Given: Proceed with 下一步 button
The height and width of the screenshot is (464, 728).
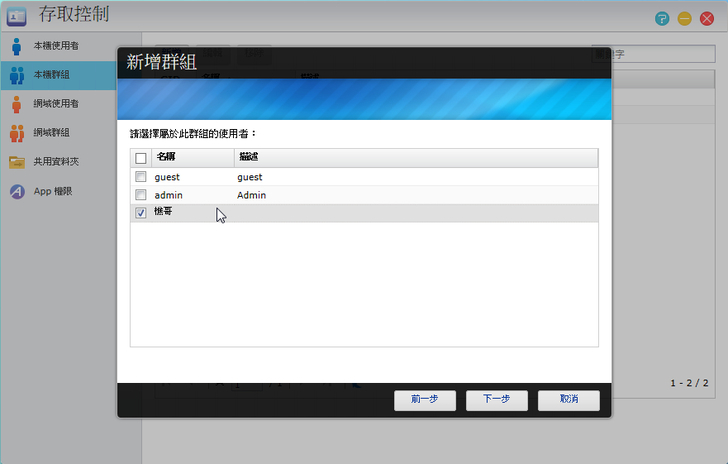Looking at the screenshot, I should click(x=497, y=400).
